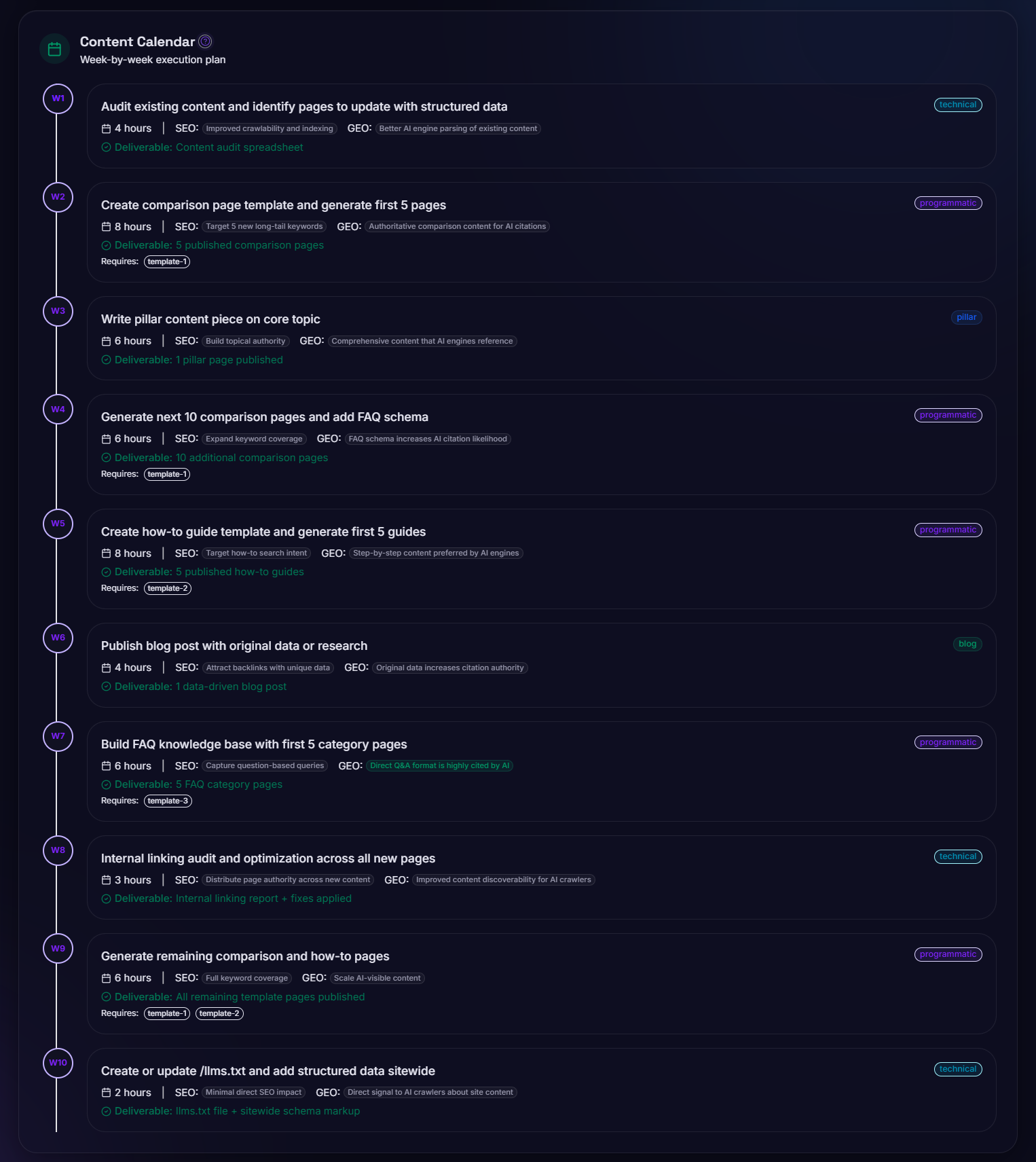Click the GEO pill Direct Q&A format is highly cited

click(439, 765)
